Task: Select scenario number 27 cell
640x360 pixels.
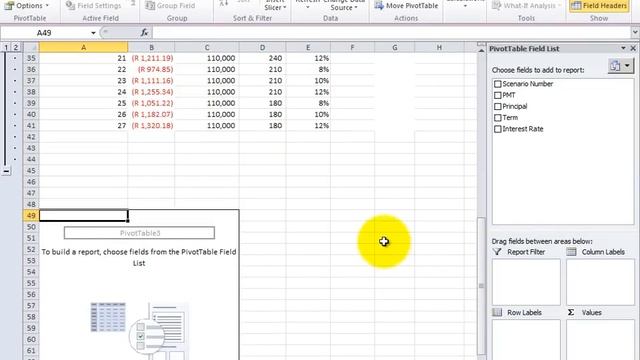Action: coord(83,125)
